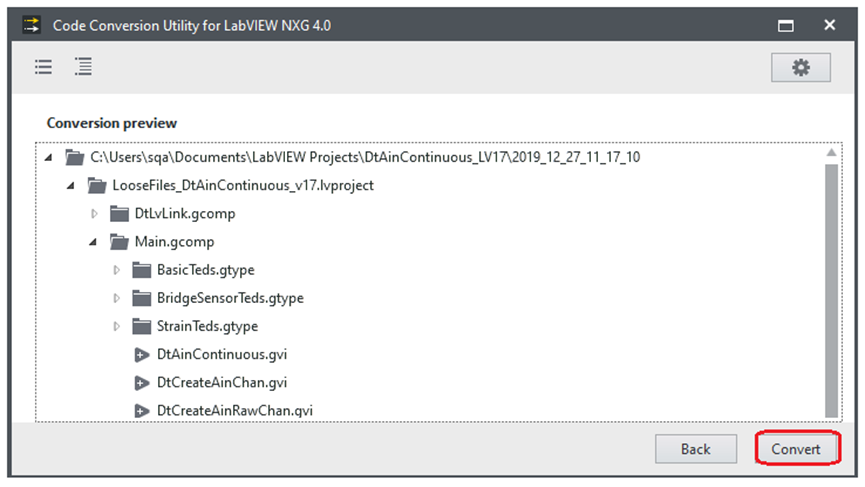This screenshot has width=865, height=487.
Task: Click the collapse all list icon
Action: tap(43, 67)
